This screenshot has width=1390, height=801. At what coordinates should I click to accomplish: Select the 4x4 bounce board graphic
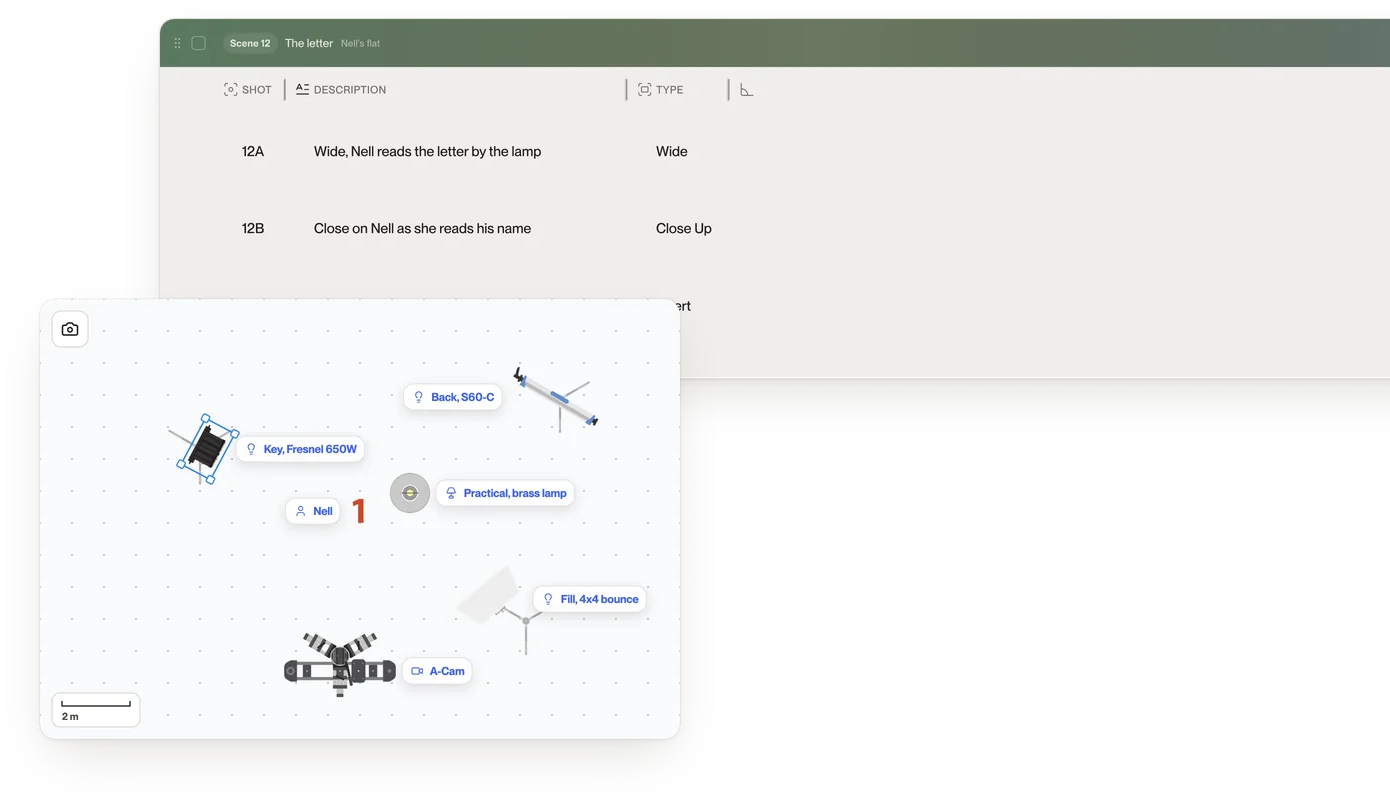pos(490,595)
